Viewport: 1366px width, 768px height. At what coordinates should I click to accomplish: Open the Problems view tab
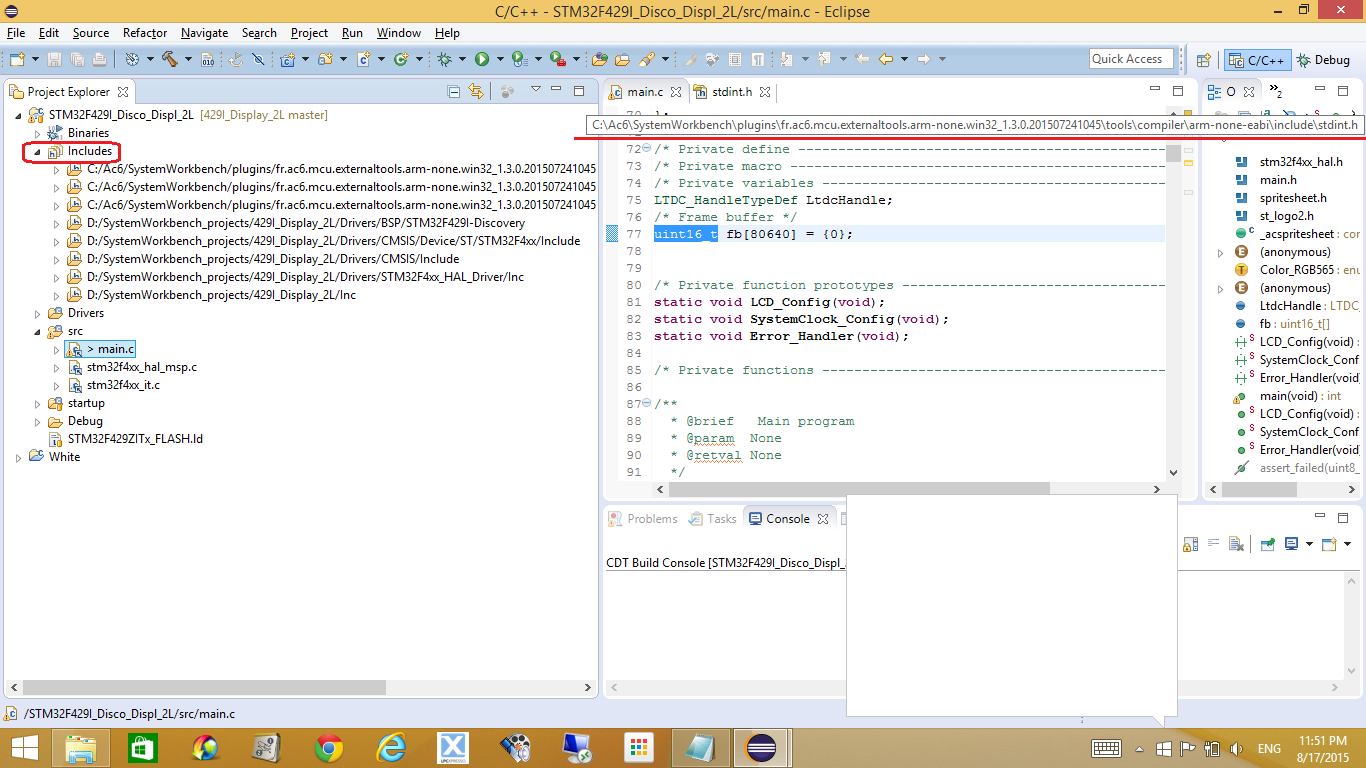point(652,519)
